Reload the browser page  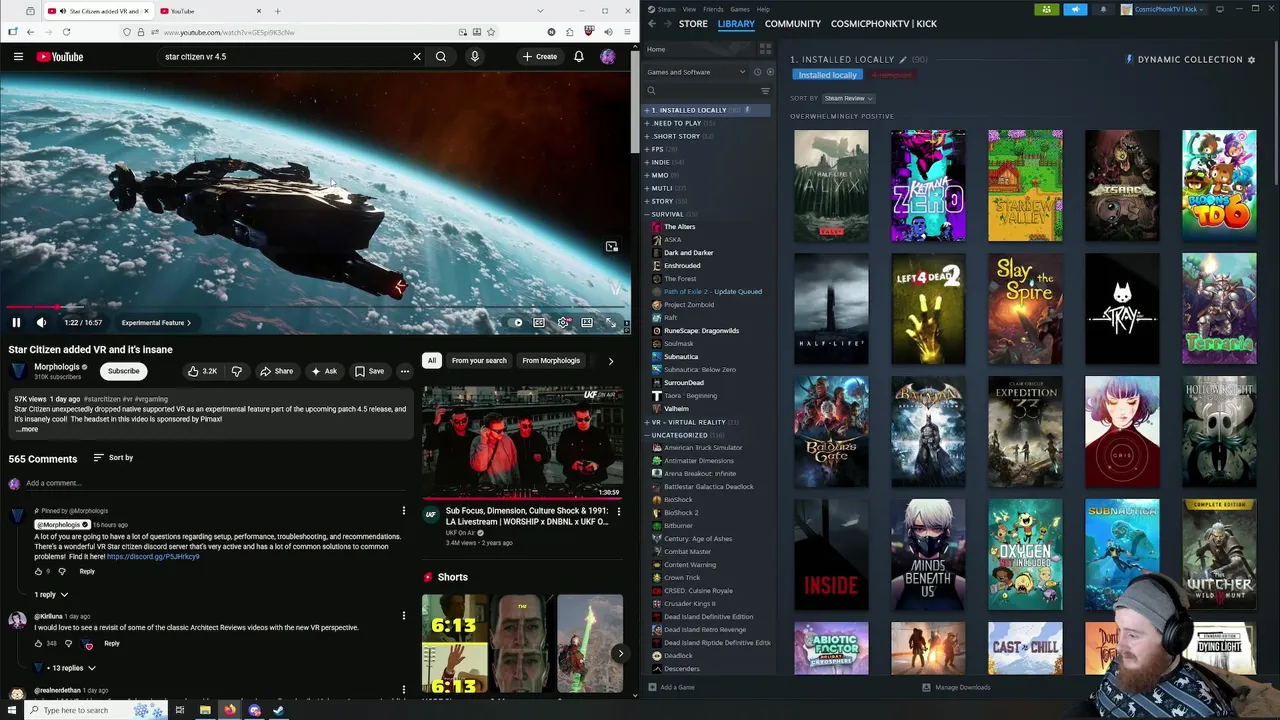click(67, 32)
